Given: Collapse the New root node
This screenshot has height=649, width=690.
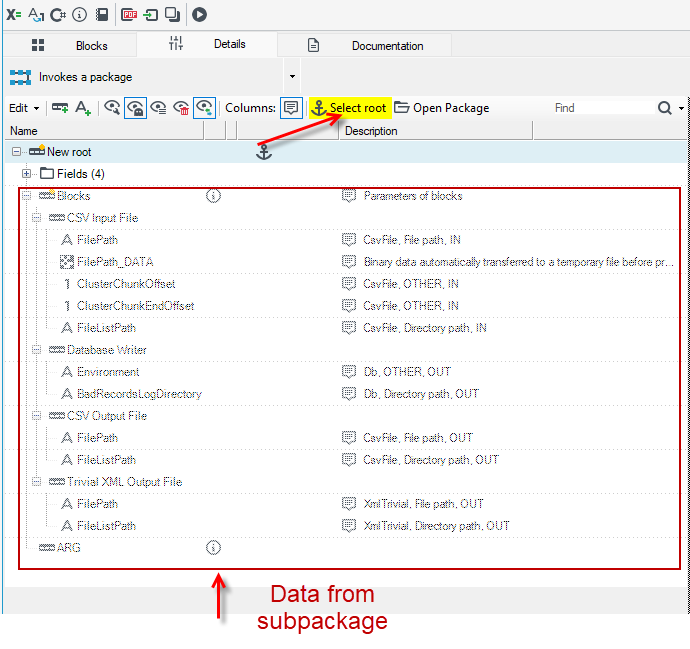Looking at the screenshot, I should coord(16,152).
